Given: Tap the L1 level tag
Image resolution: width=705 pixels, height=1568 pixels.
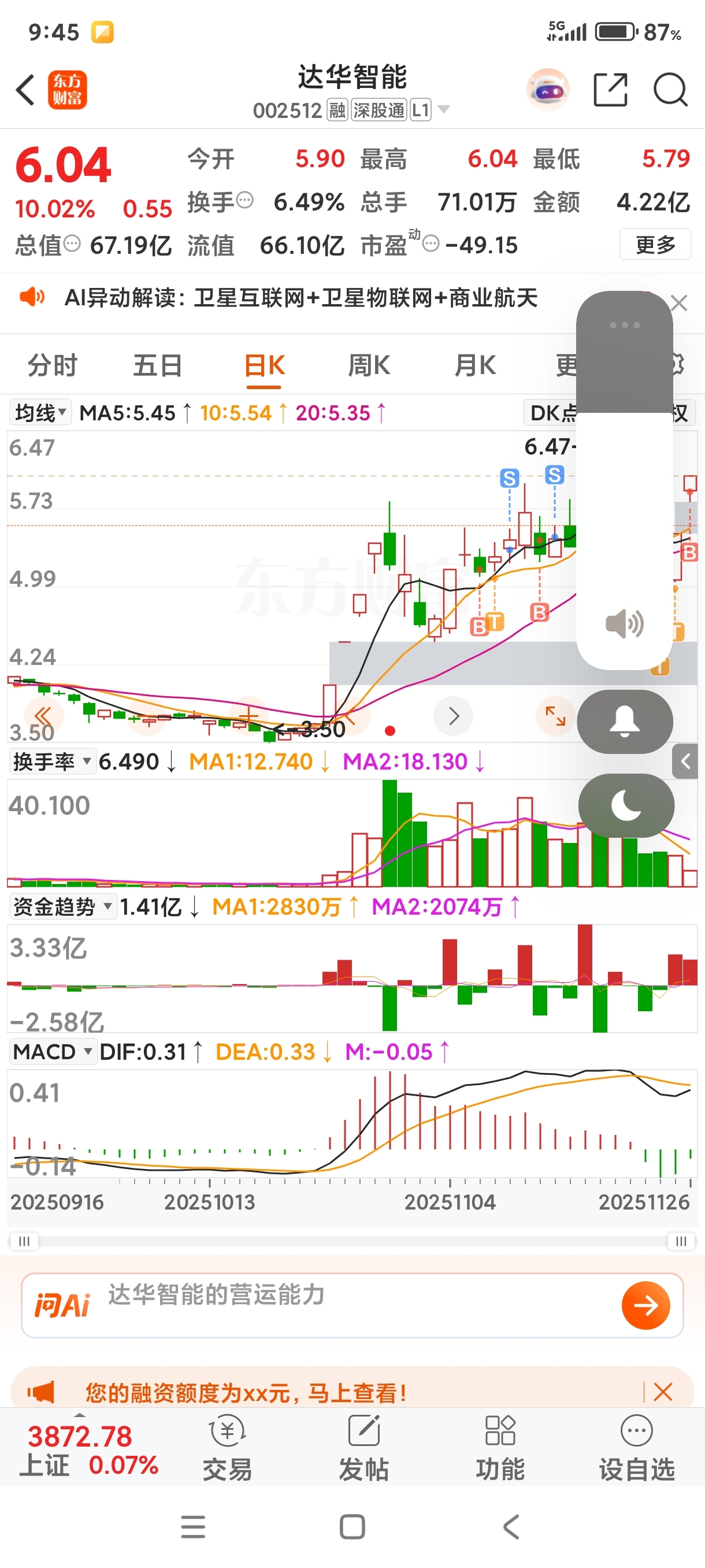Looking at the screenshot, I should pyautogui.click(x=420, y=110).
